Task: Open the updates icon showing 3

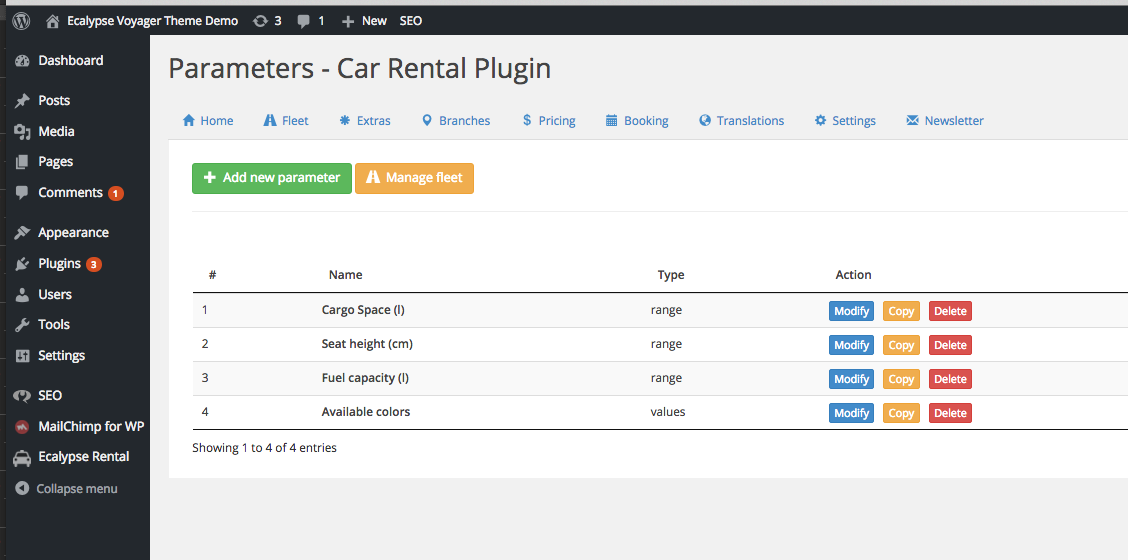Action: click(x=260, y=22)
